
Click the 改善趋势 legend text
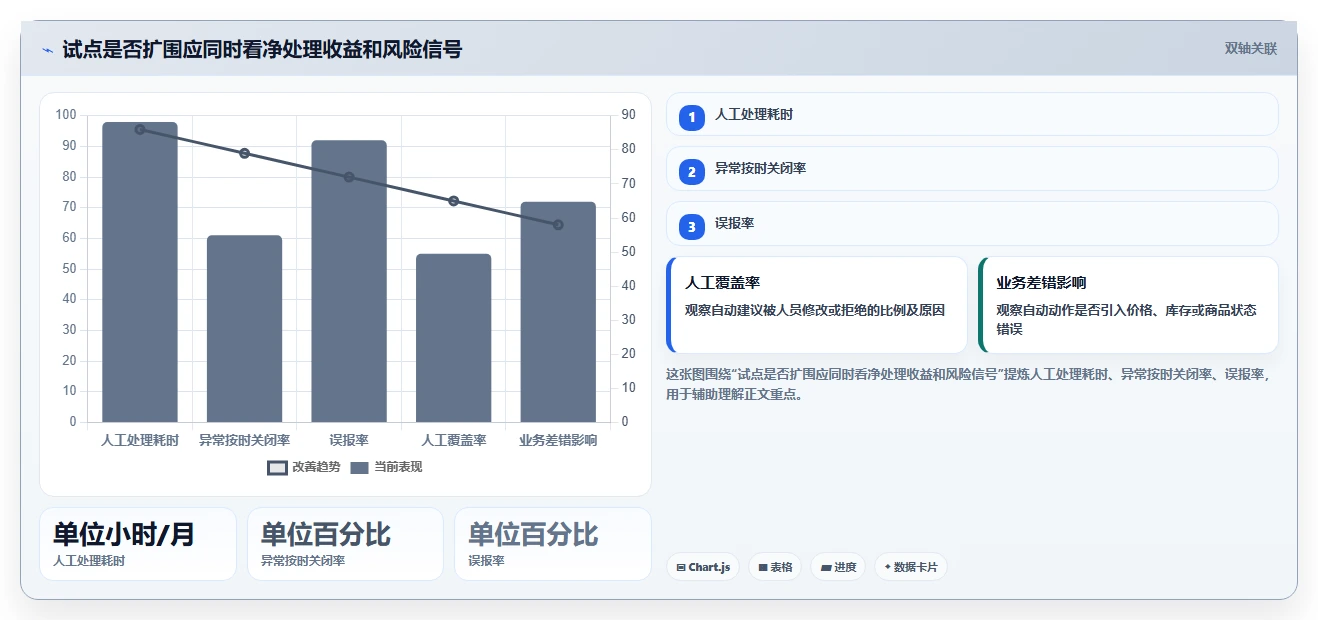(316, 467)
